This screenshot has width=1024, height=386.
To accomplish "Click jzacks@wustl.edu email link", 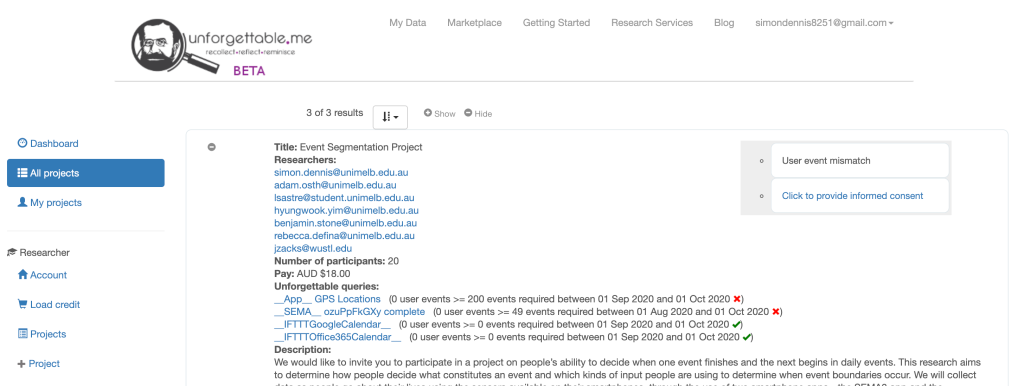I will [313, 248].
